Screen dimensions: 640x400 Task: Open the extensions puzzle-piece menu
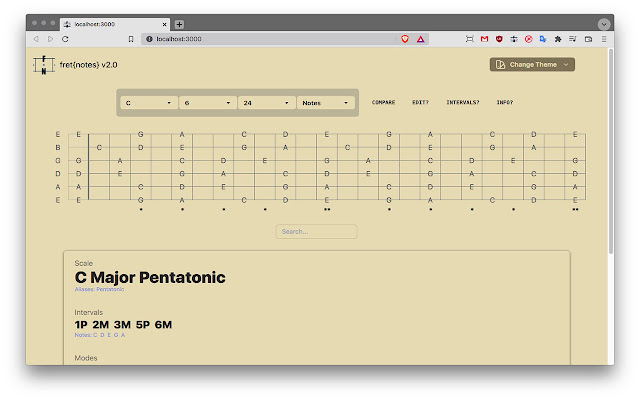point(558,39)
